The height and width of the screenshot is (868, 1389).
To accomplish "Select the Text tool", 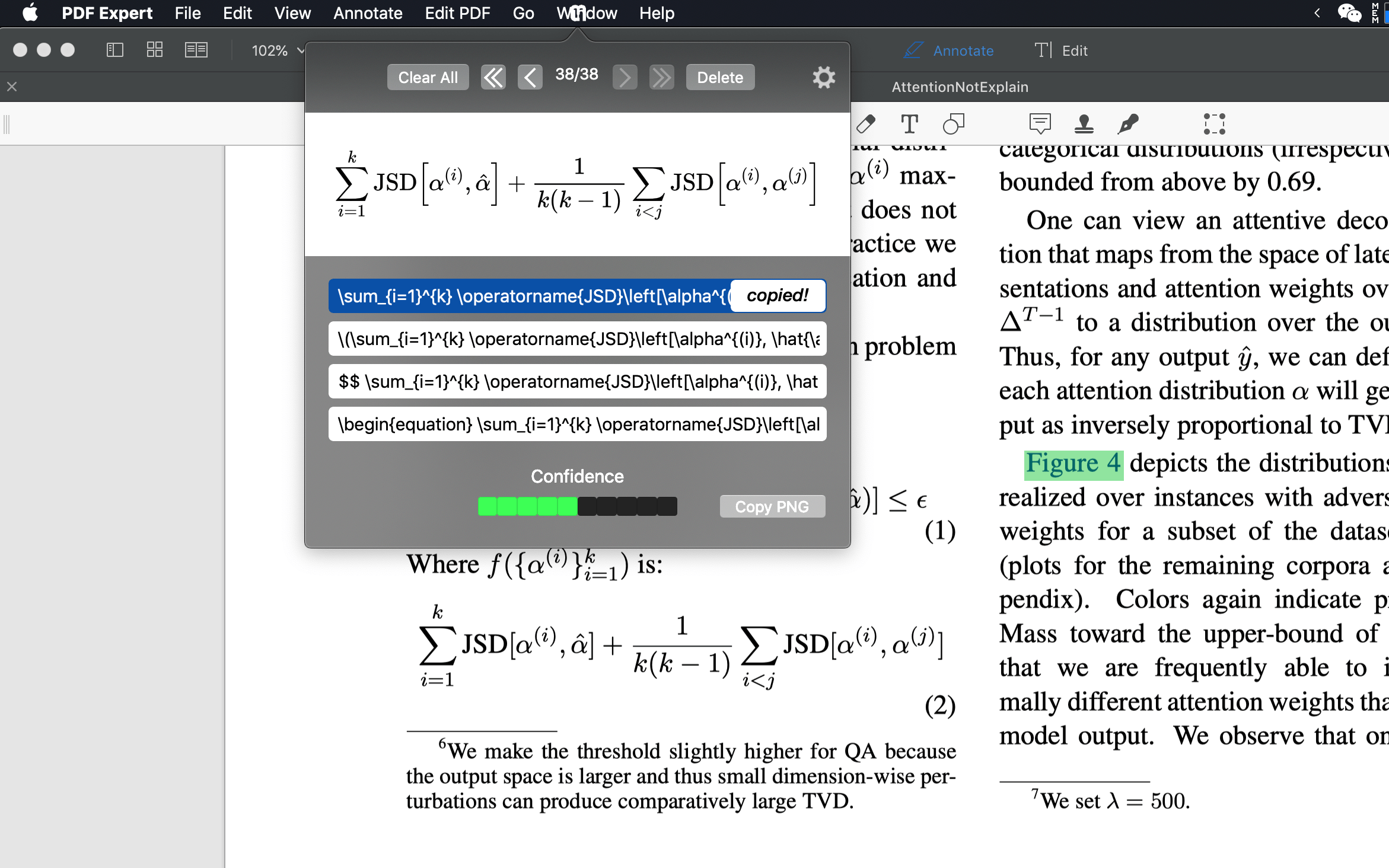I will [x=909, y=123].
